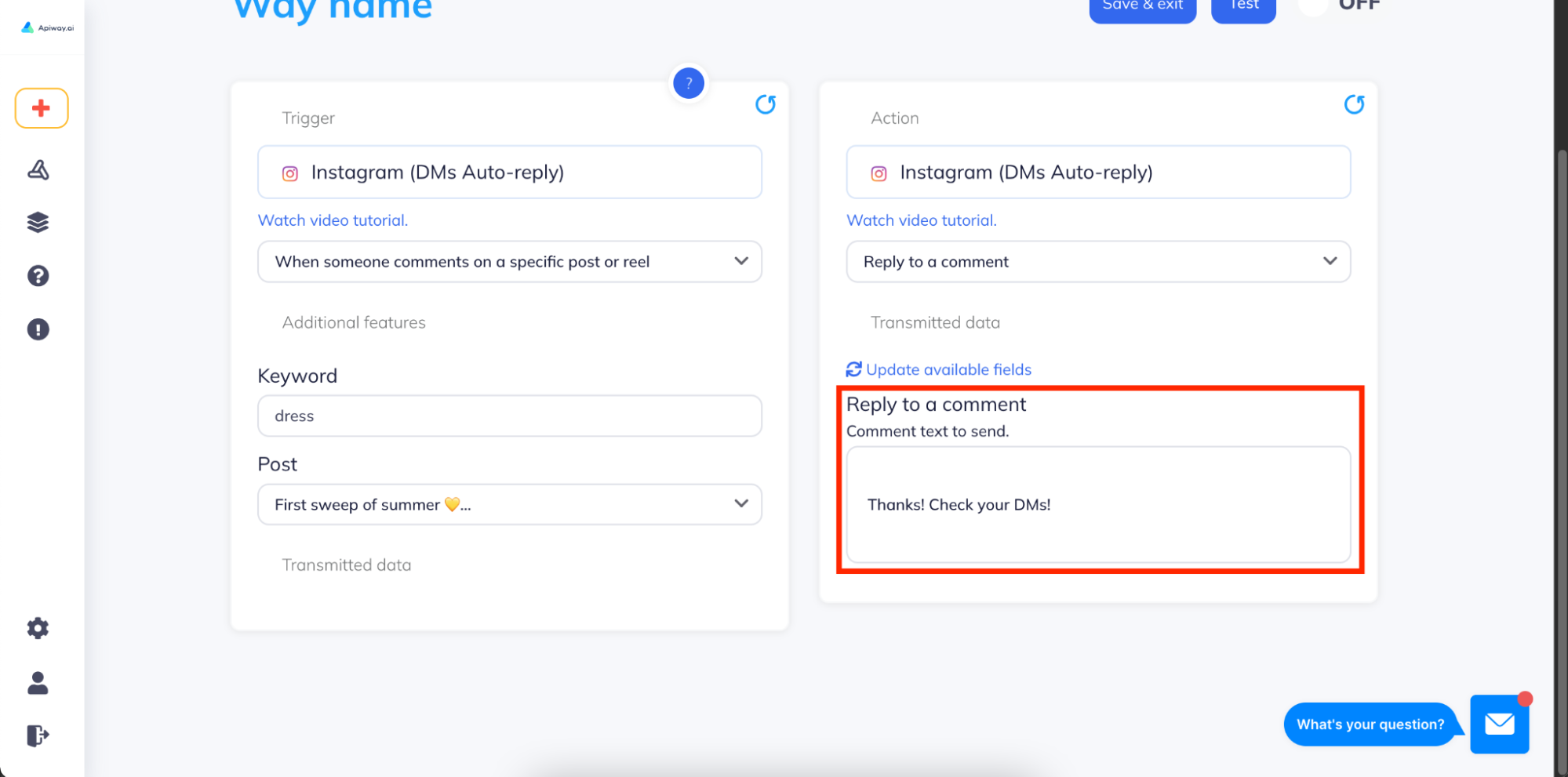
Task: Open the exclamation alert sidebar icon
Action: [x=38, y=329]
